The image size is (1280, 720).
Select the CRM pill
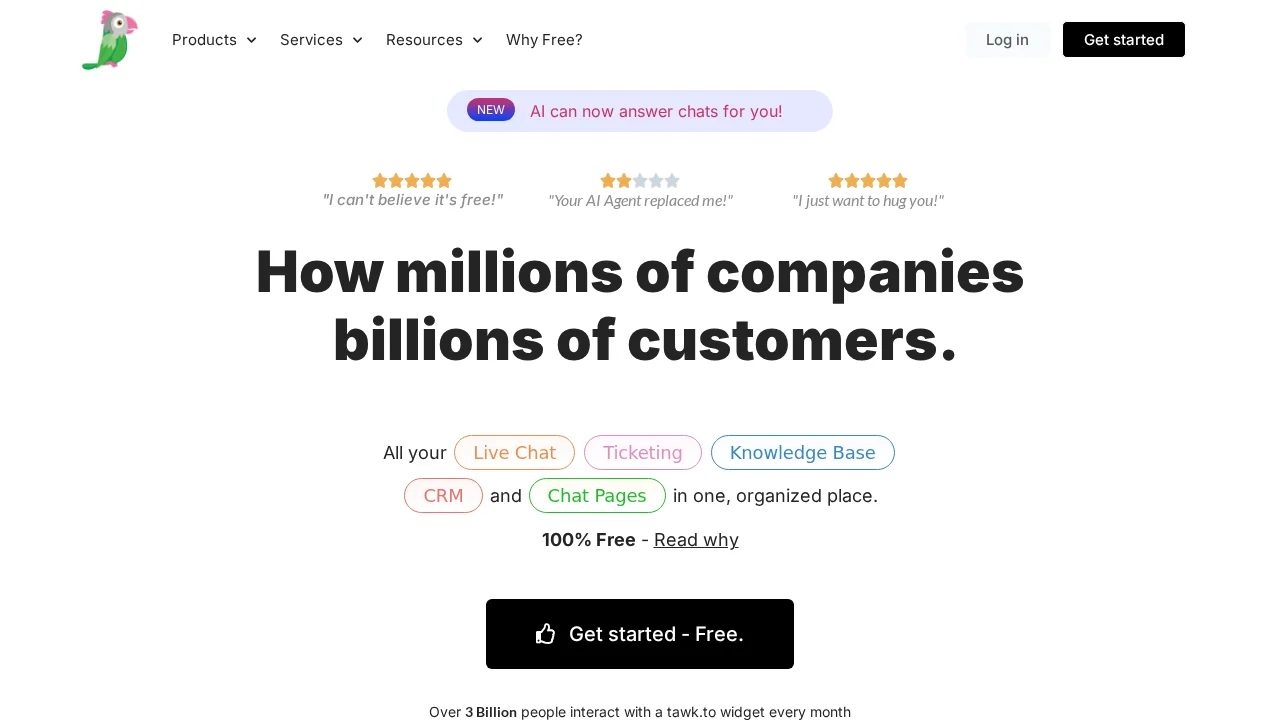click(443, 495)
